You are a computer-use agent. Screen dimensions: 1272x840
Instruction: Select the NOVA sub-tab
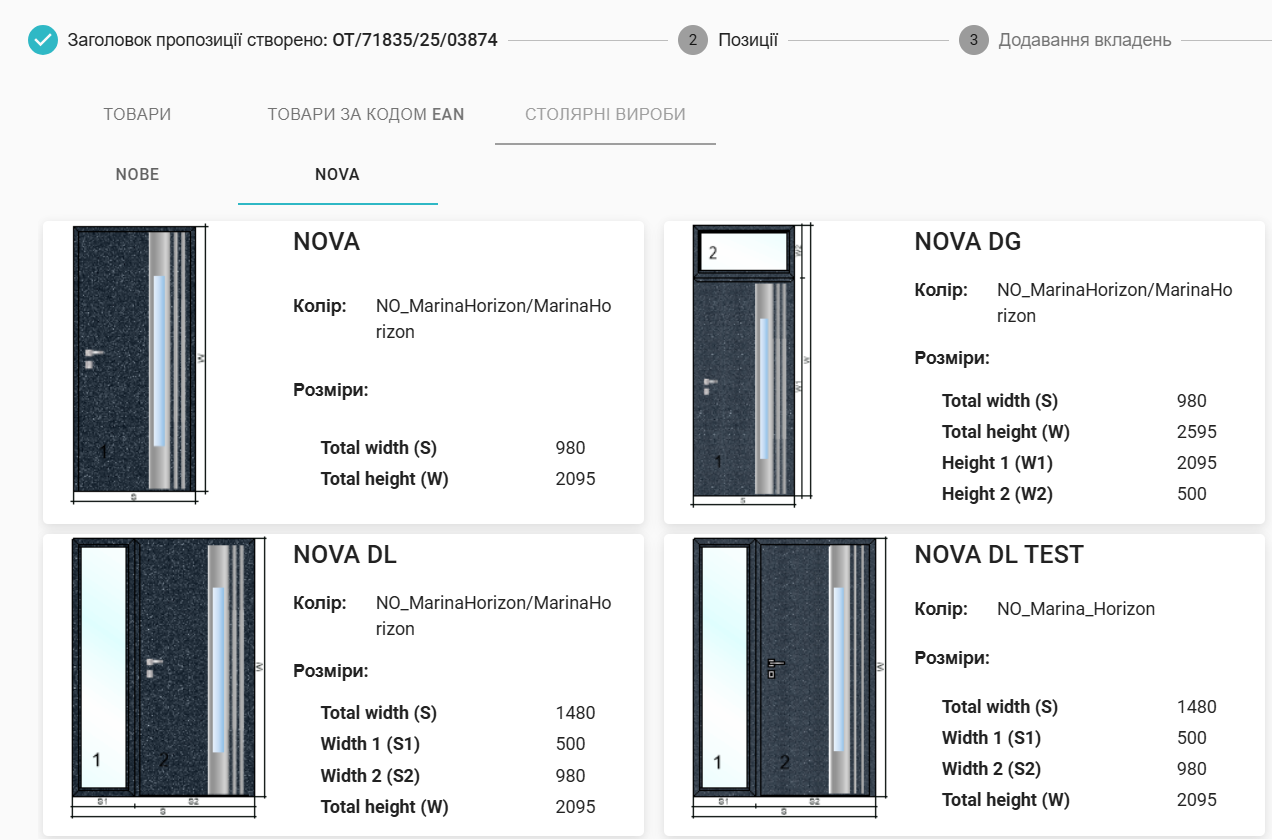(337, 174)
